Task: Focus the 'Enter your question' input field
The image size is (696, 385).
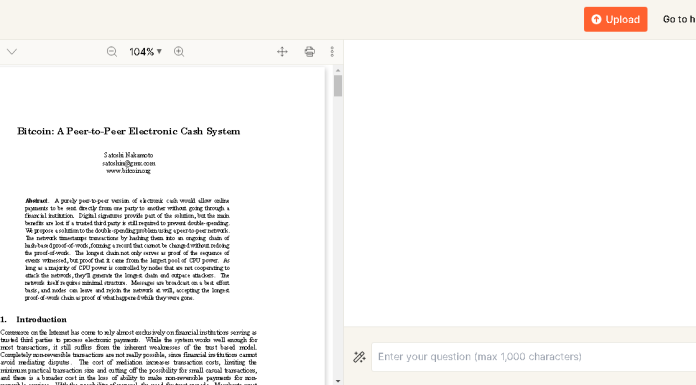Action: click(x=534, y=357)
